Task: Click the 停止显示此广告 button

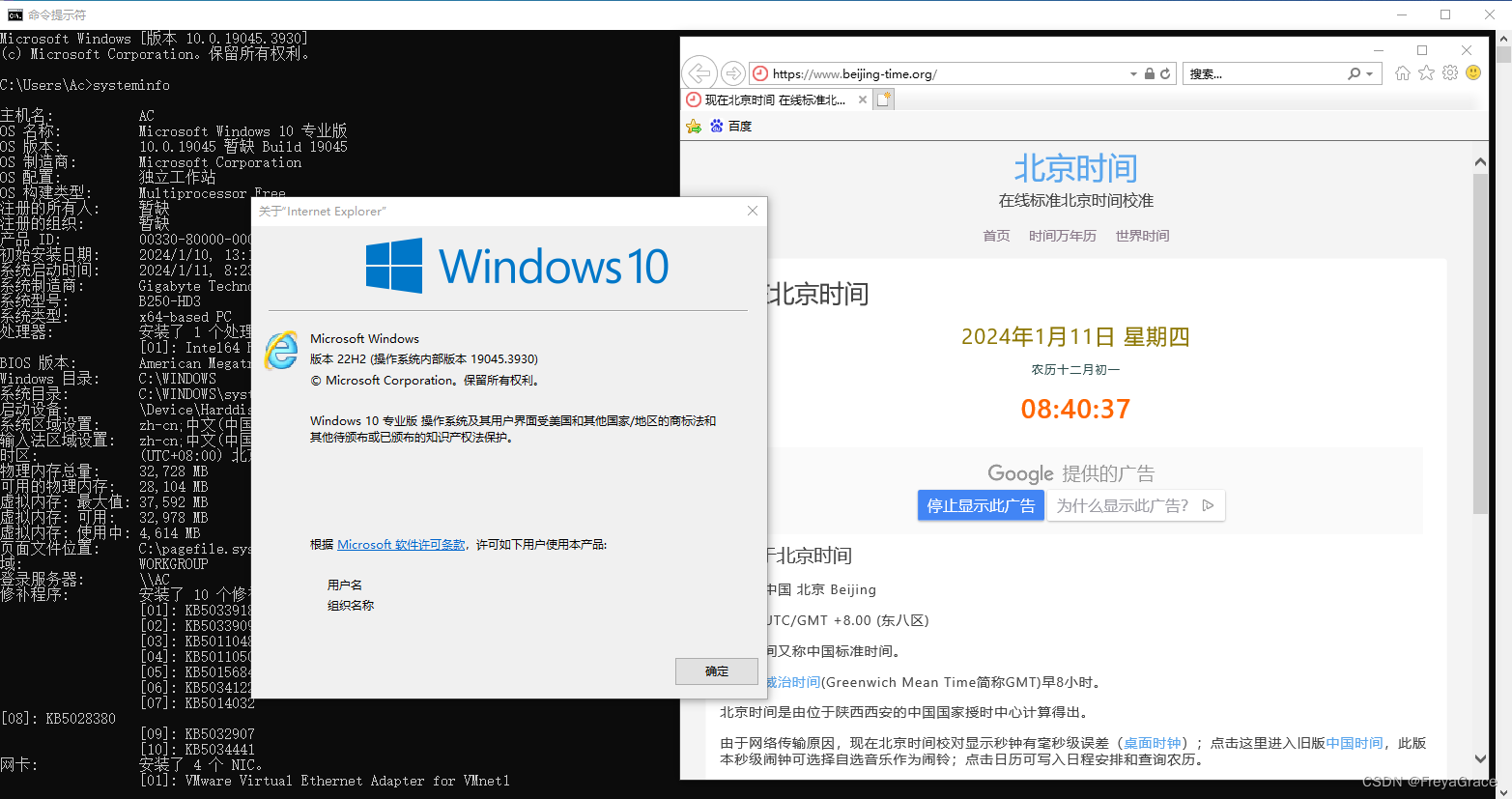Action: point(981,505)
